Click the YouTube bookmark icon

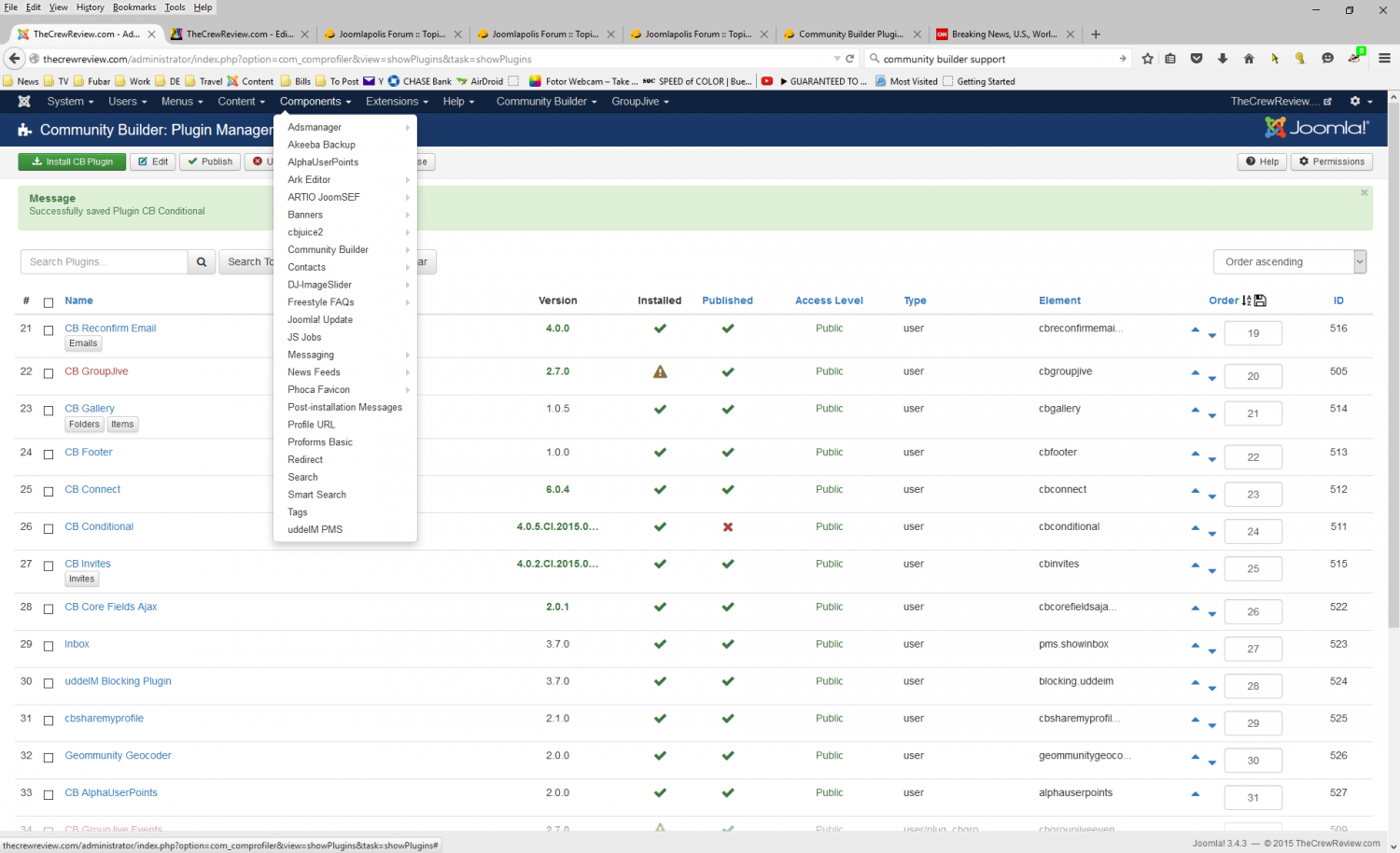(767, 81)
